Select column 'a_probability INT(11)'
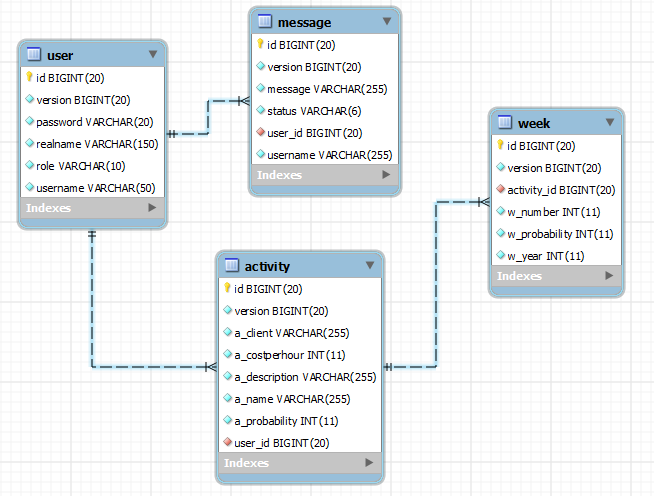The width and height of the screenshot is (656, 496). click(286, 421)
